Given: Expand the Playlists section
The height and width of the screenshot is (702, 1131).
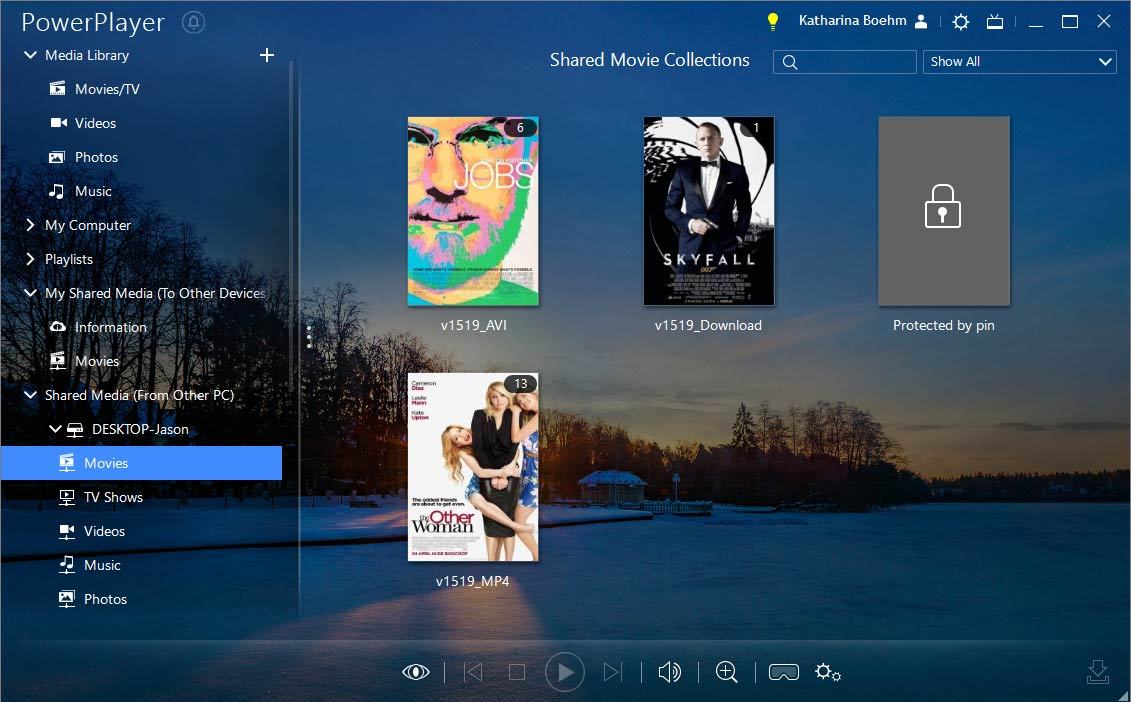Looking at the screenshot, I should pos(30,259).
